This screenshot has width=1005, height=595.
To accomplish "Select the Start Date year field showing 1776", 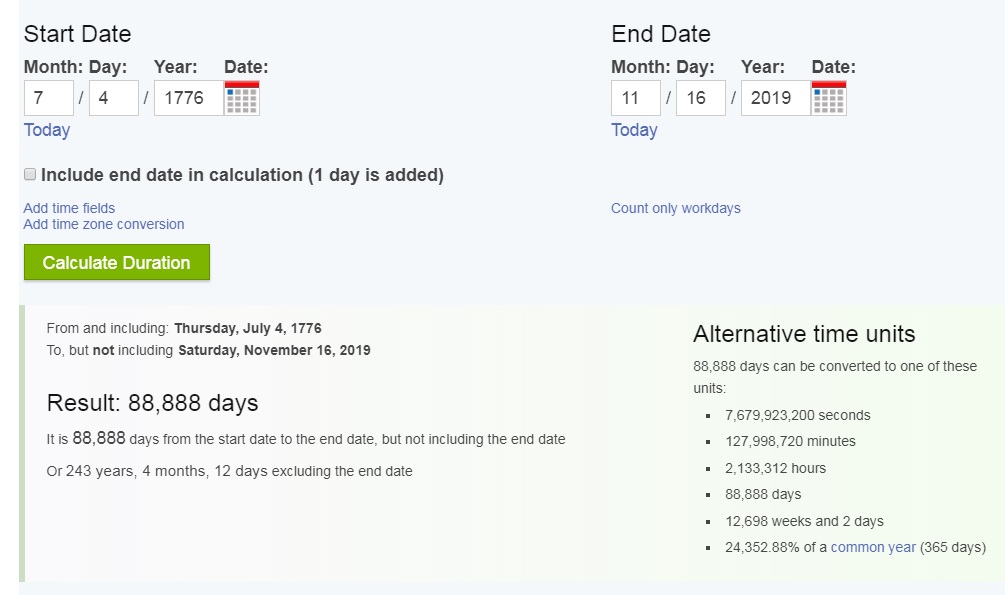I will 188,98.
